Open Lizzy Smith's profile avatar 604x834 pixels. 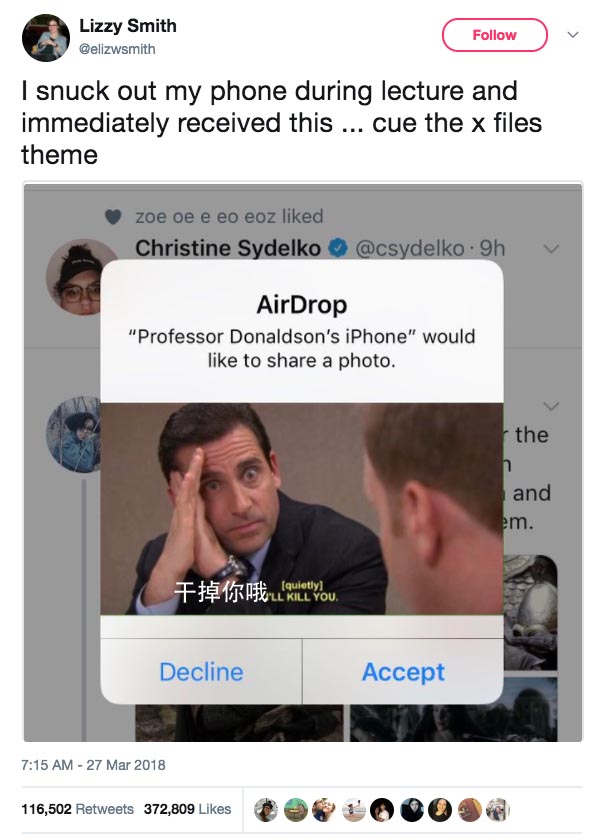[46, 38]
